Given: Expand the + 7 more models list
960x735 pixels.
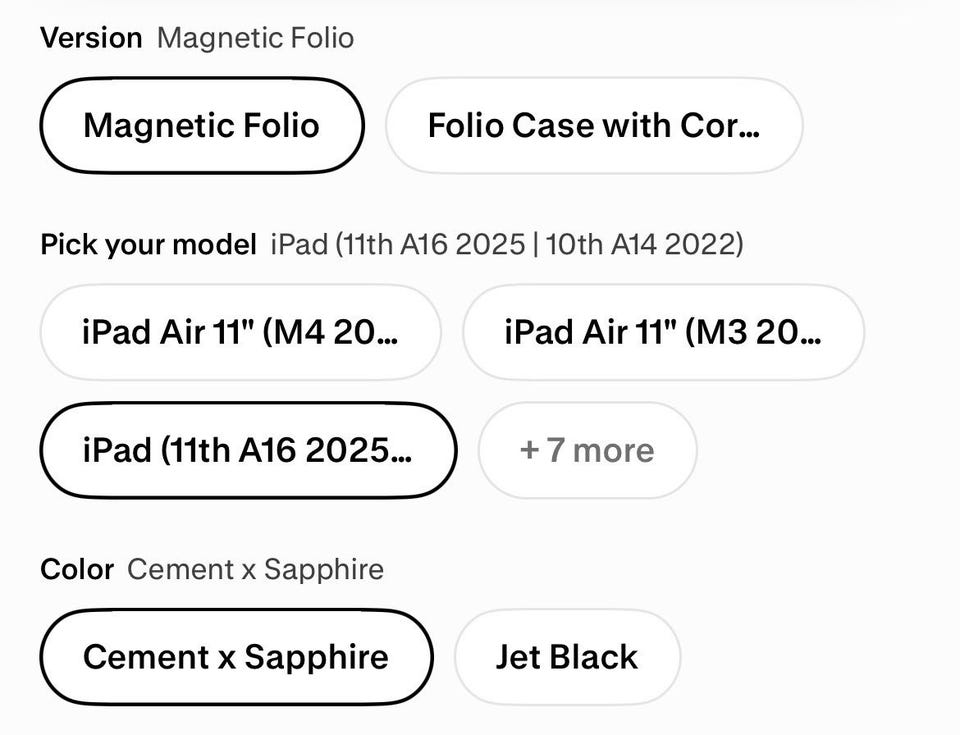Looking at the screenshot, I should 588,450.
